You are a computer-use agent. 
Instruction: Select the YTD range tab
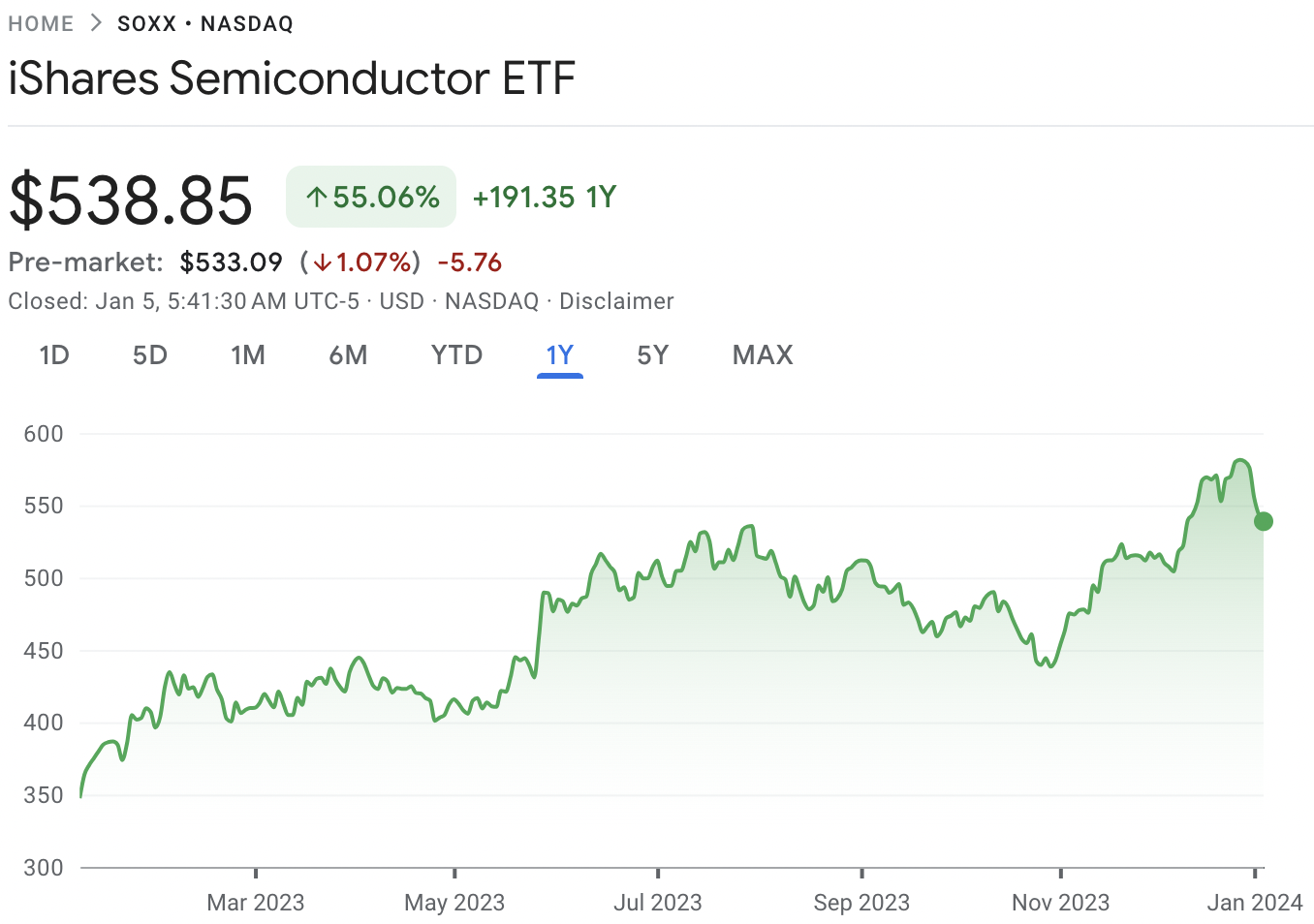point(456,355)
